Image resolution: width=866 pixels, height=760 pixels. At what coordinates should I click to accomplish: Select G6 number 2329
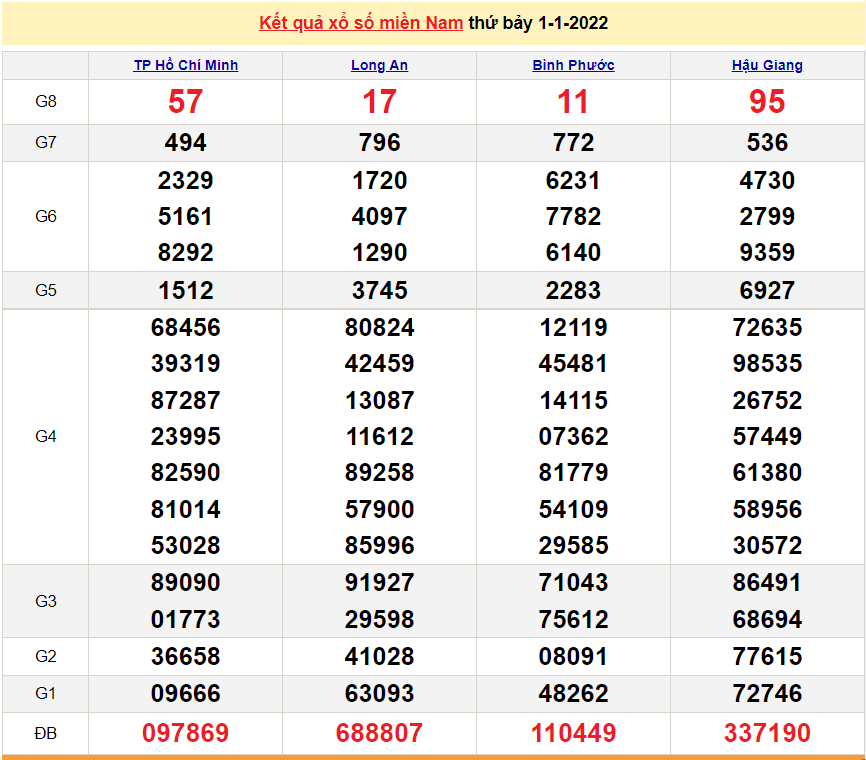[x=186, y=181]
